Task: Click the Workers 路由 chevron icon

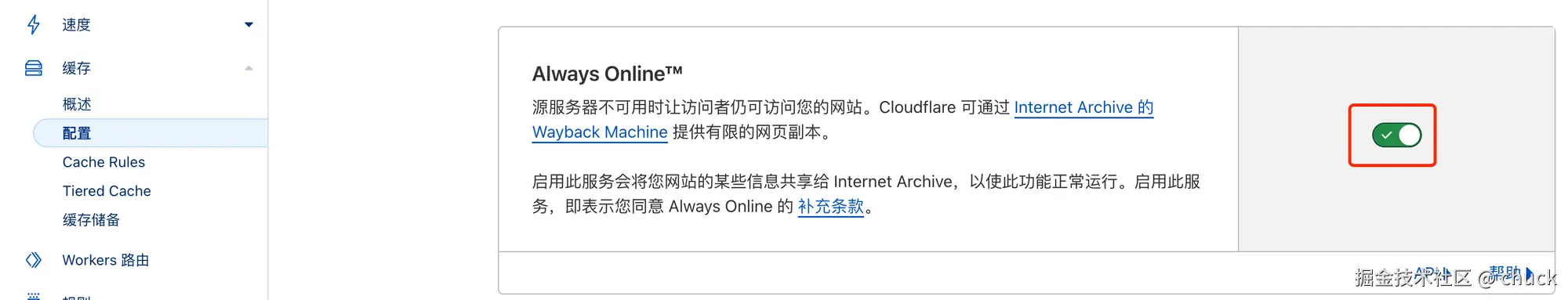Action: pyautogui.click(x=34, y=260)
